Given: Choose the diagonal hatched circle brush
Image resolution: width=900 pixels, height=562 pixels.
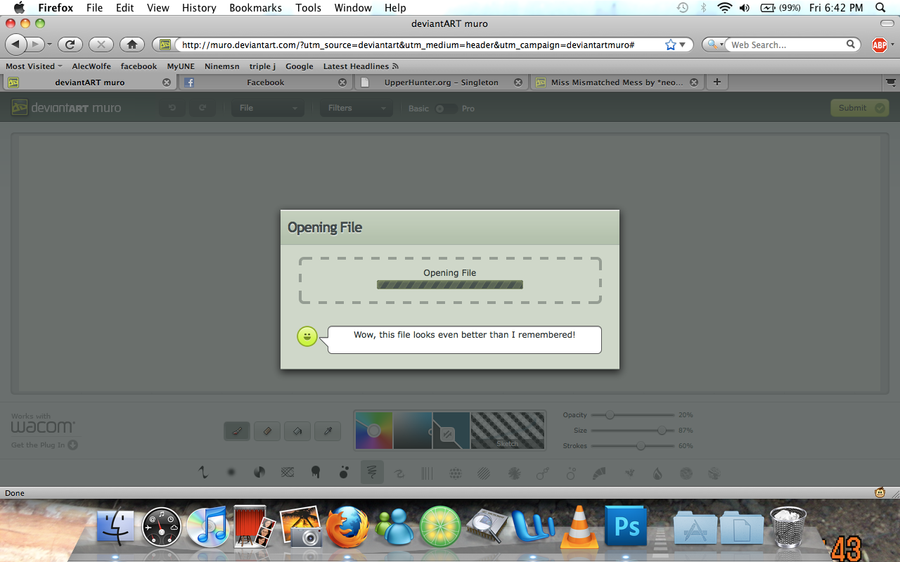Looking at the screenshot, I should (484, 473).
